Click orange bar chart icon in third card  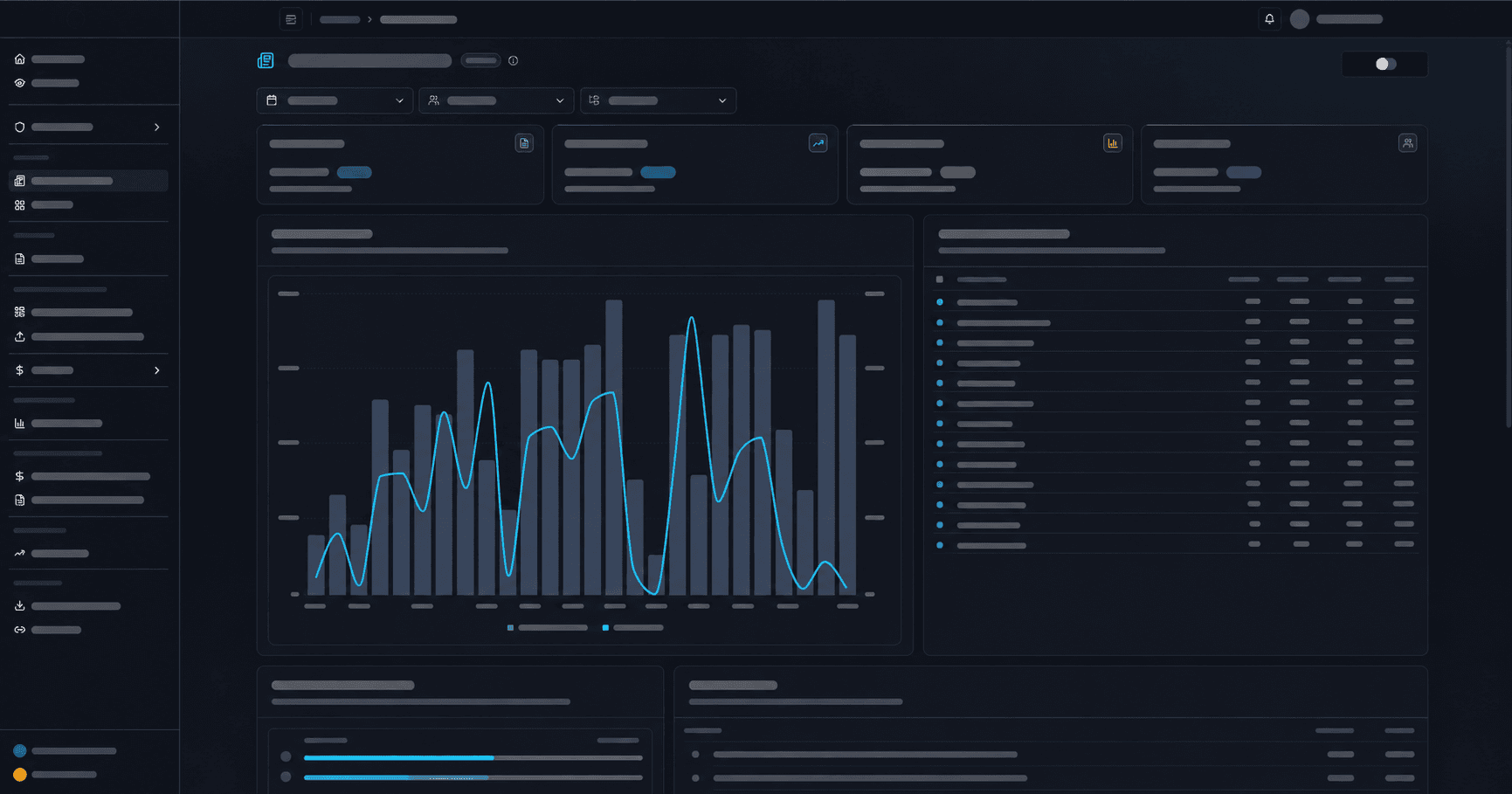[x=1113, y=143]
